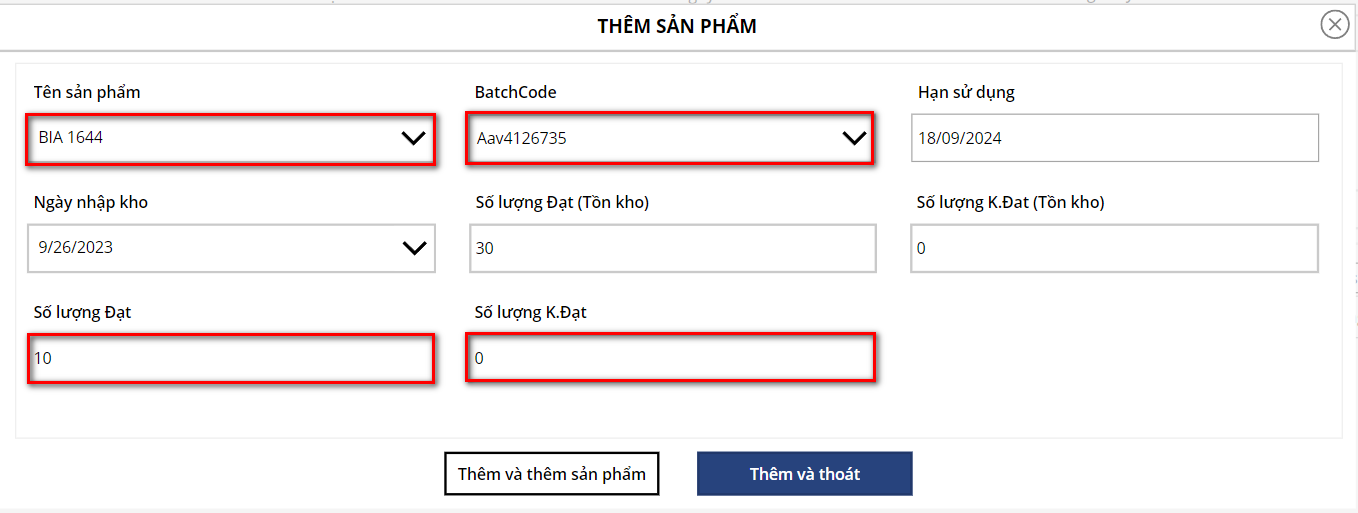Click the Hạn sử dụng date field
This screenshot has width=1358, height=513.
(x=1114, y=138)
